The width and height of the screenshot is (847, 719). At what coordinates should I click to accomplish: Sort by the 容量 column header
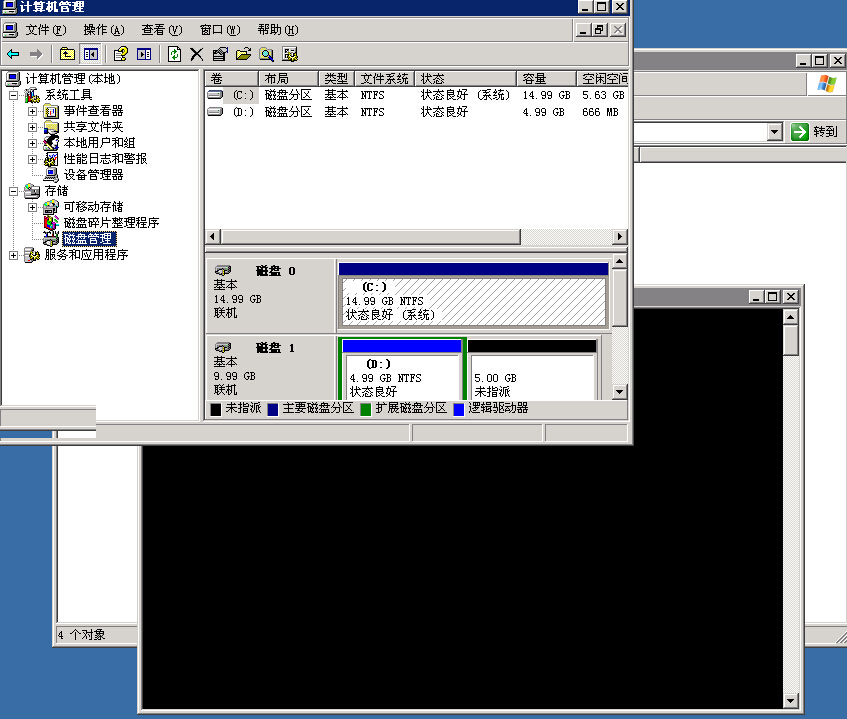[x=546, y=79]
